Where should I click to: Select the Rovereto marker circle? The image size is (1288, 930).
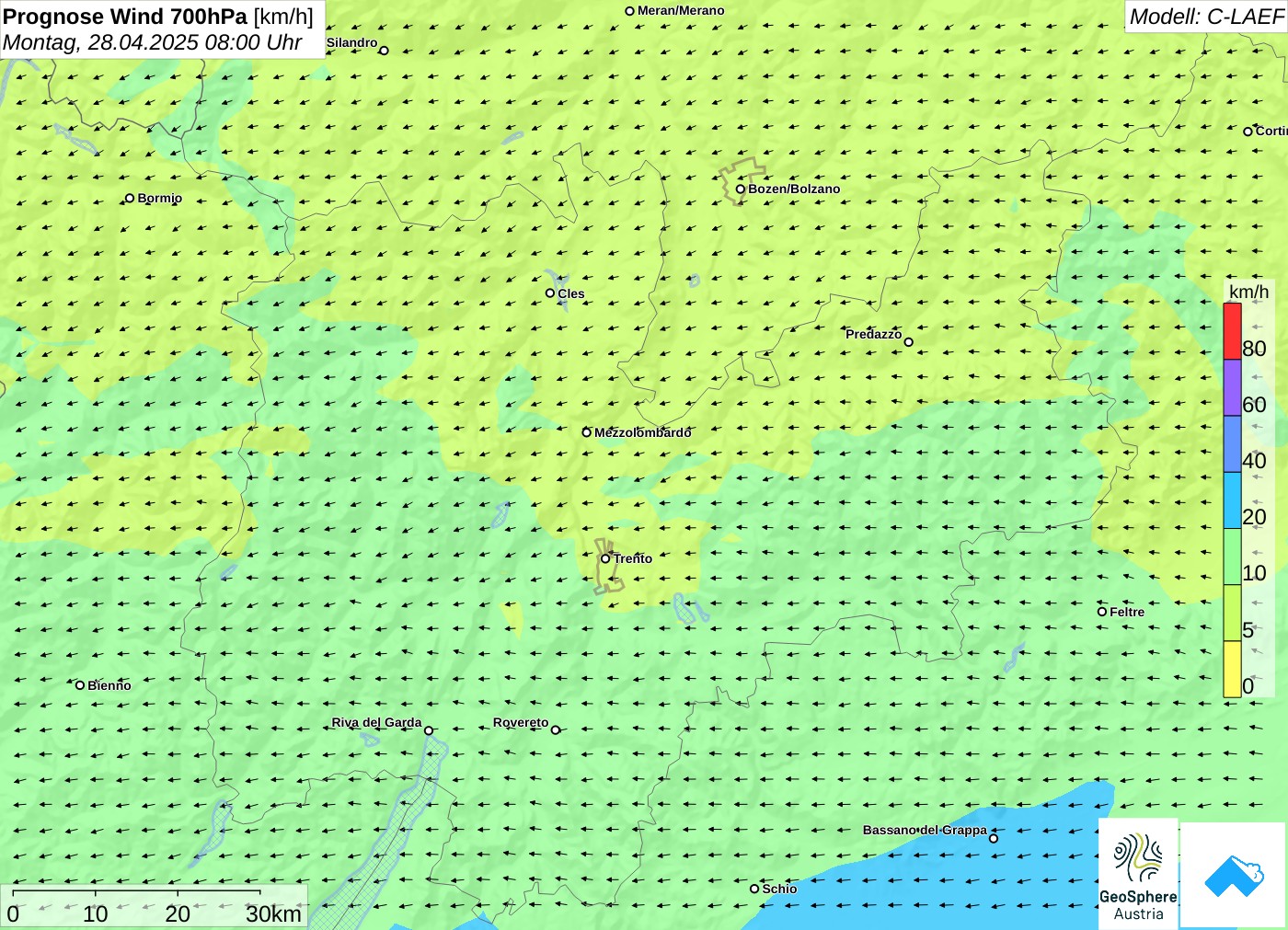555,730
